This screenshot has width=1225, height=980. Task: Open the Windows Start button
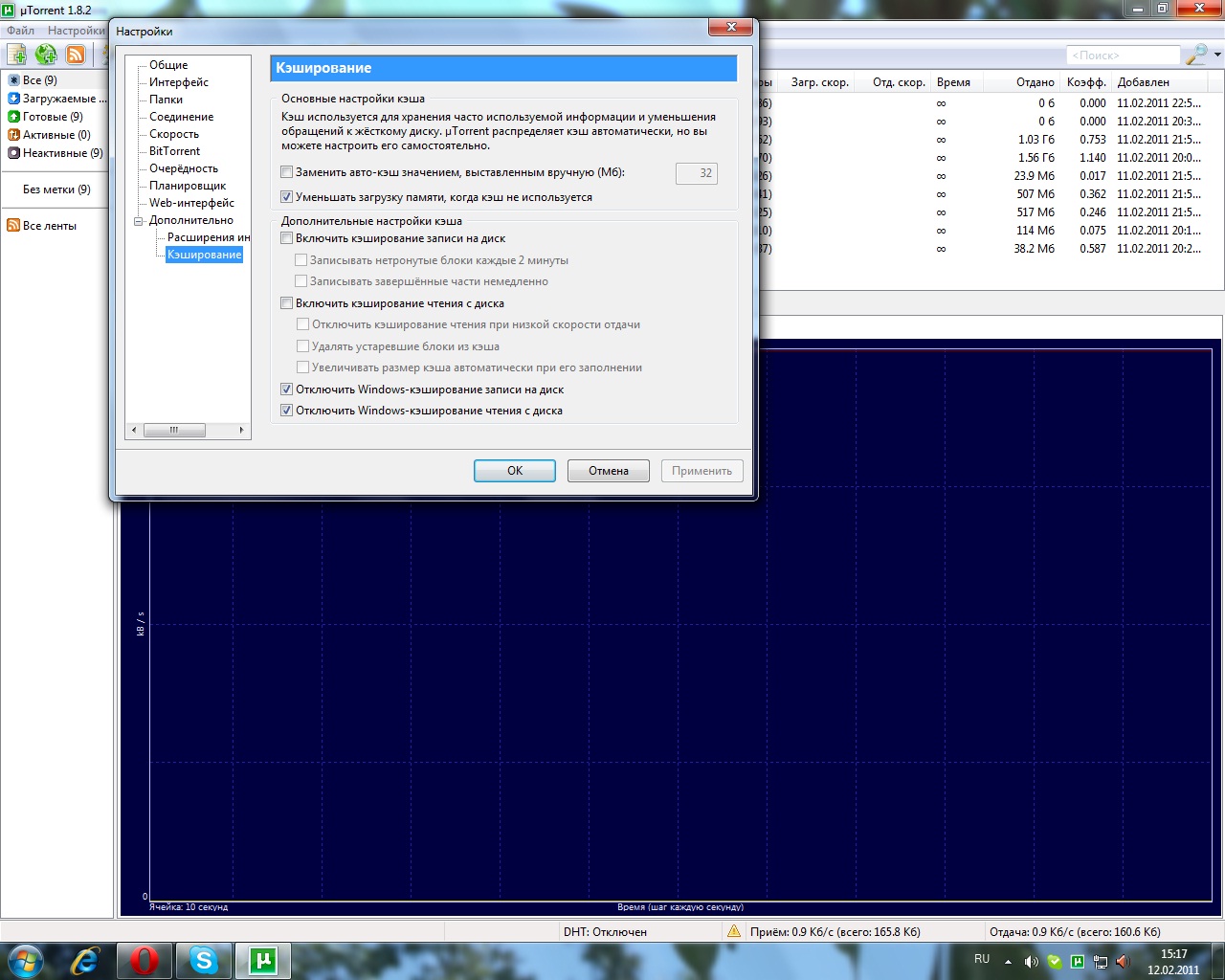(24, 960)
